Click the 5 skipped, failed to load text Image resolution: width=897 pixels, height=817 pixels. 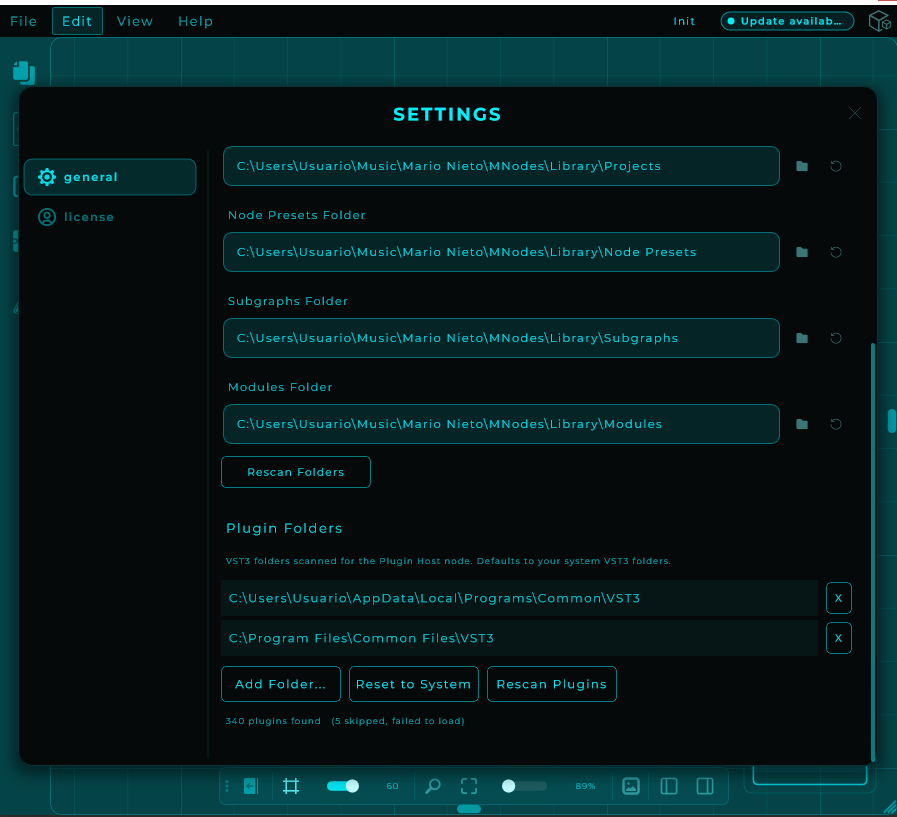pyautogui.click(x=398, y=721)
